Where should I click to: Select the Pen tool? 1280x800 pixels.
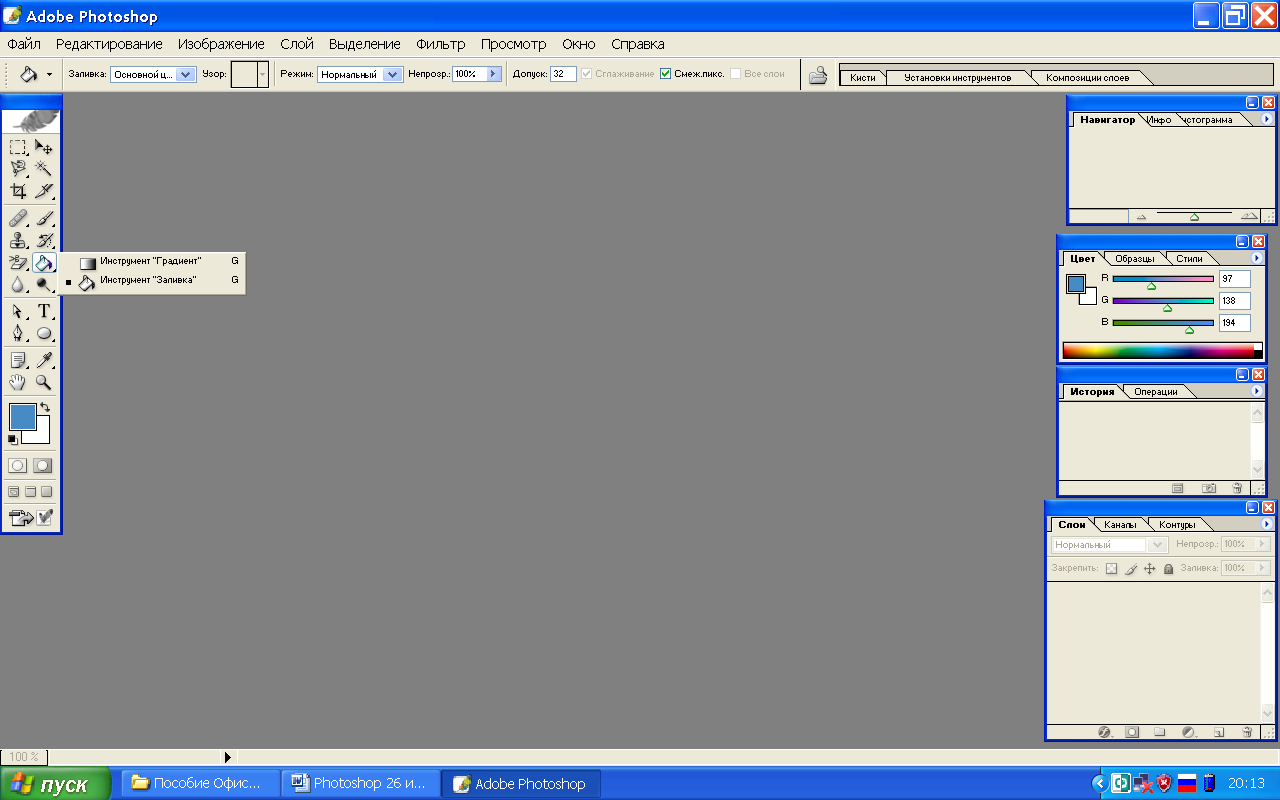pyautogui.click(x=18, y=334)
